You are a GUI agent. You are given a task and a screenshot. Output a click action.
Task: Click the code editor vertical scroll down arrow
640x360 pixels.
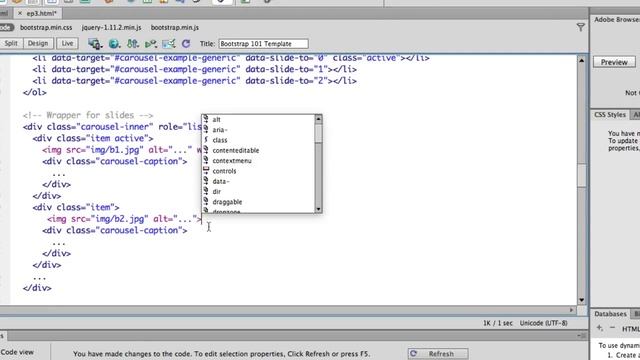[581, 300]
